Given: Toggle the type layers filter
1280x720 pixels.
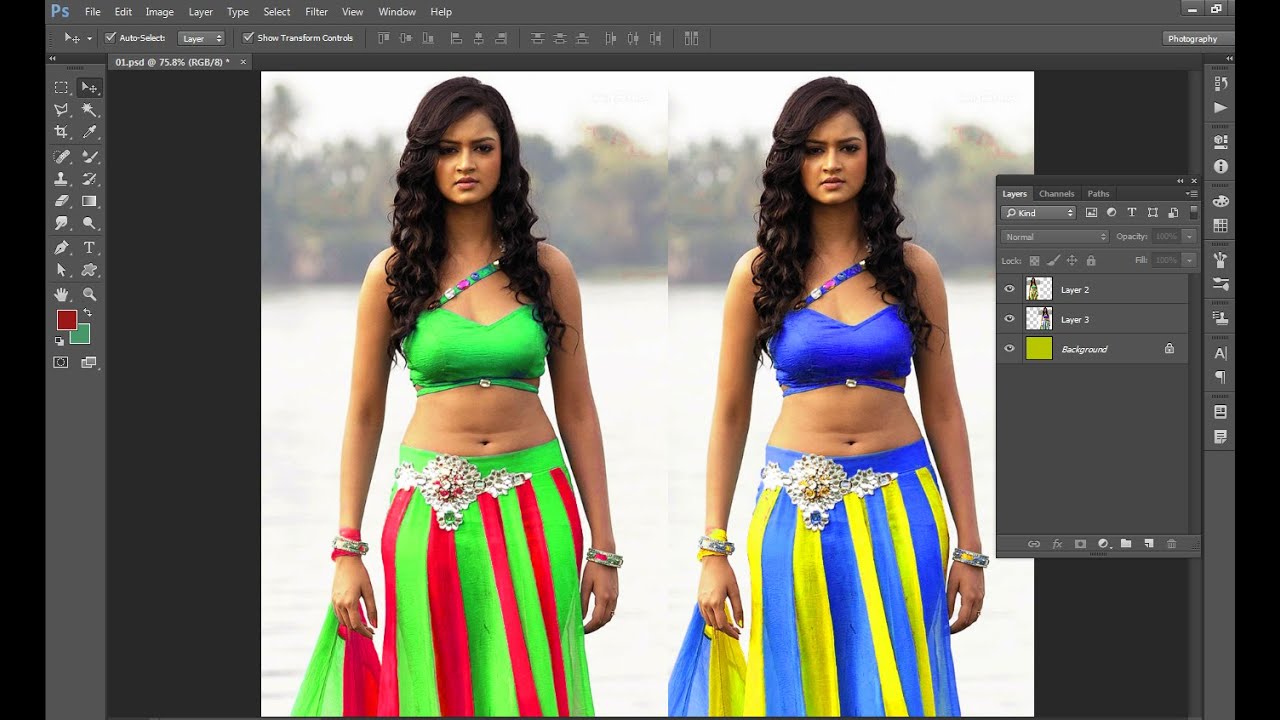Looking at the screenshot, I should [x=1132, y=212].
